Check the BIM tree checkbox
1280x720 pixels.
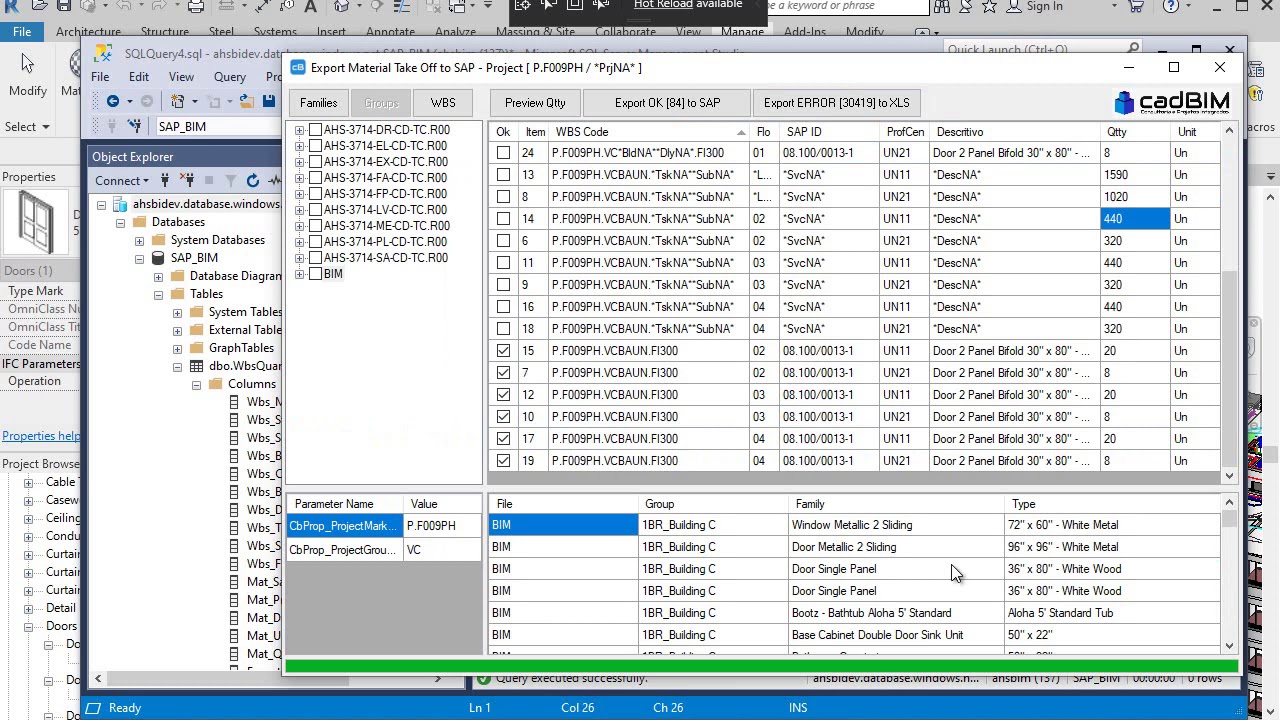tap(316, 274)
